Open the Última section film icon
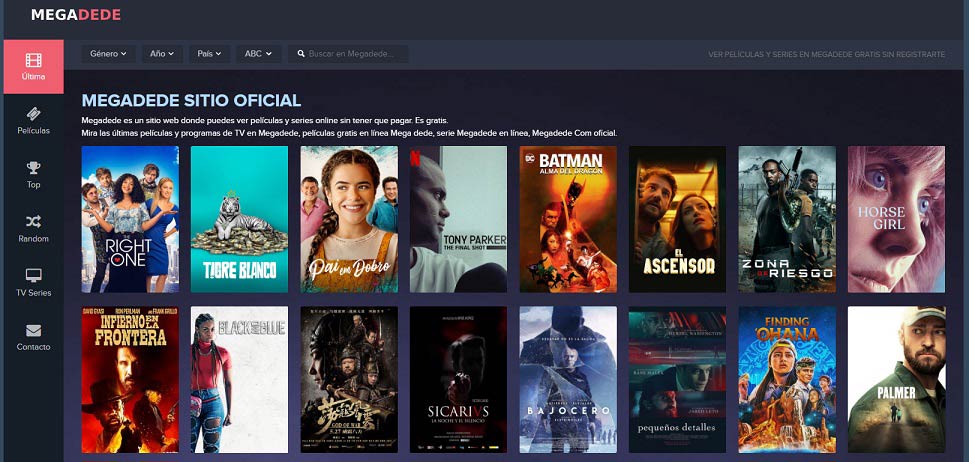This screenshot has height=462, width=969. point(33,60)
